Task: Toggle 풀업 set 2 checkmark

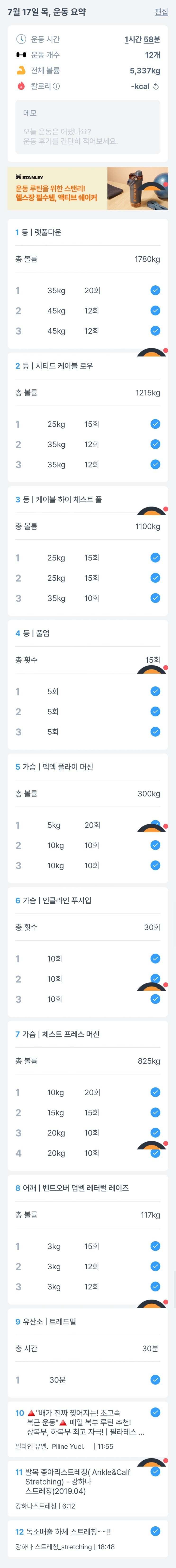Action: point(155,712)
